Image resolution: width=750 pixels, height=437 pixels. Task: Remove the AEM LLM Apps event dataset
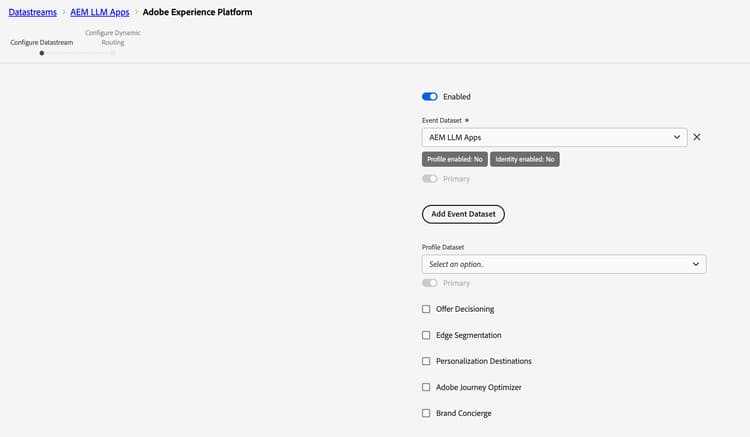click(x=697, y=137)
